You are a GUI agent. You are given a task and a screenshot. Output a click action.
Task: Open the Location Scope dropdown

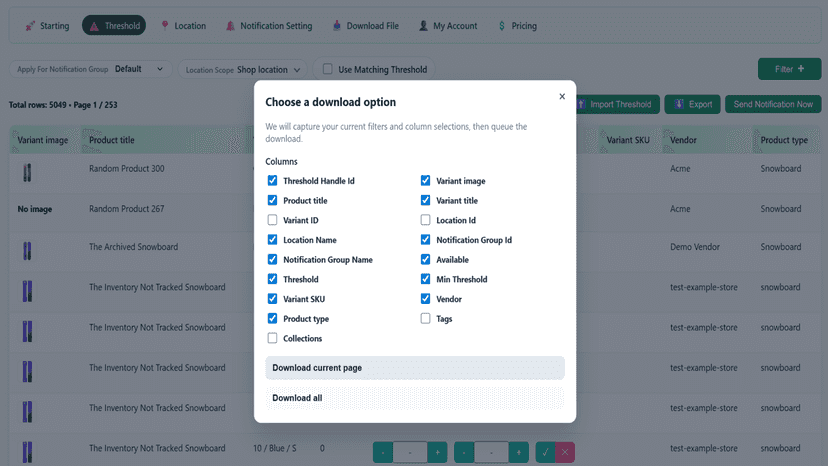pos(243,70)
